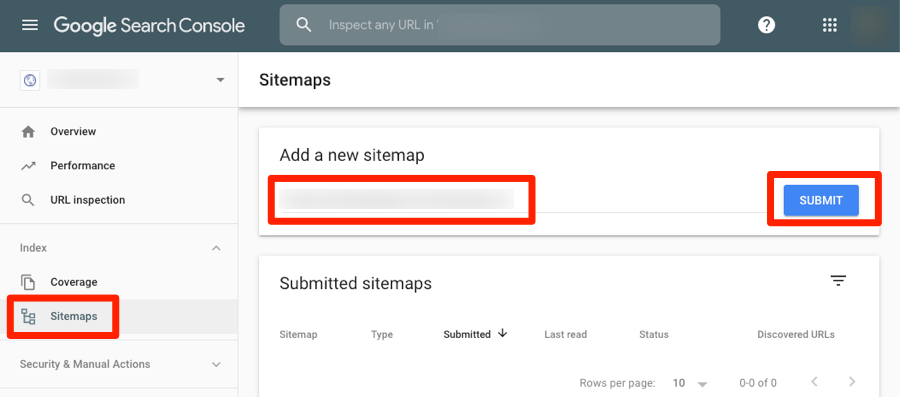Open the Rows per page dropdown
The image size is (900, 397).
click(690, 383)
